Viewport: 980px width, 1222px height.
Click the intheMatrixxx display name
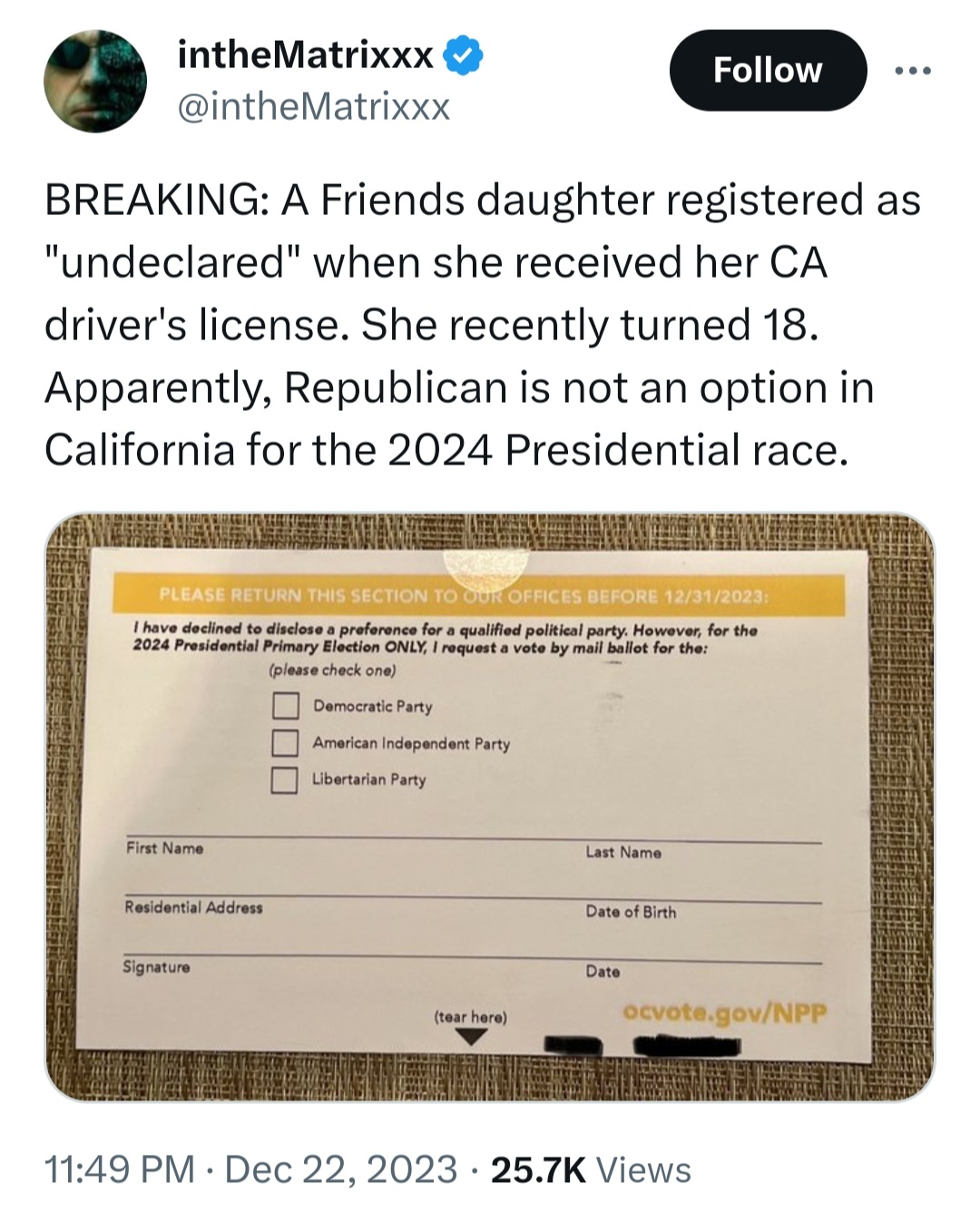[305, 56]
